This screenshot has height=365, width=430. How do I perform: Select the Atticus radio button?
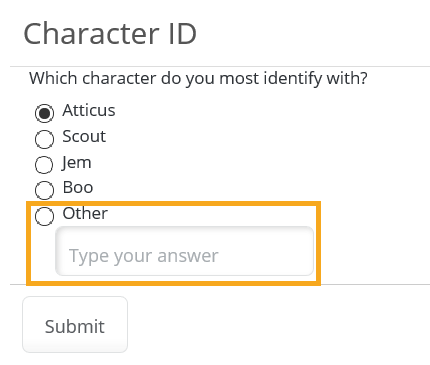click(44, 113)
